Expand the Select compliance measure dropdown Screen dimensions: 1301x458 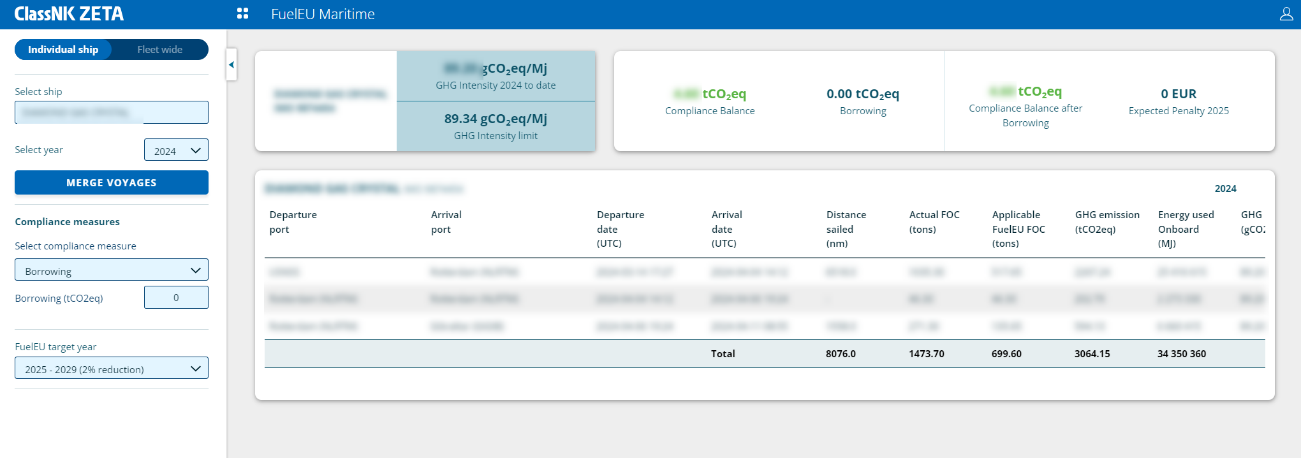coord(111,270)
